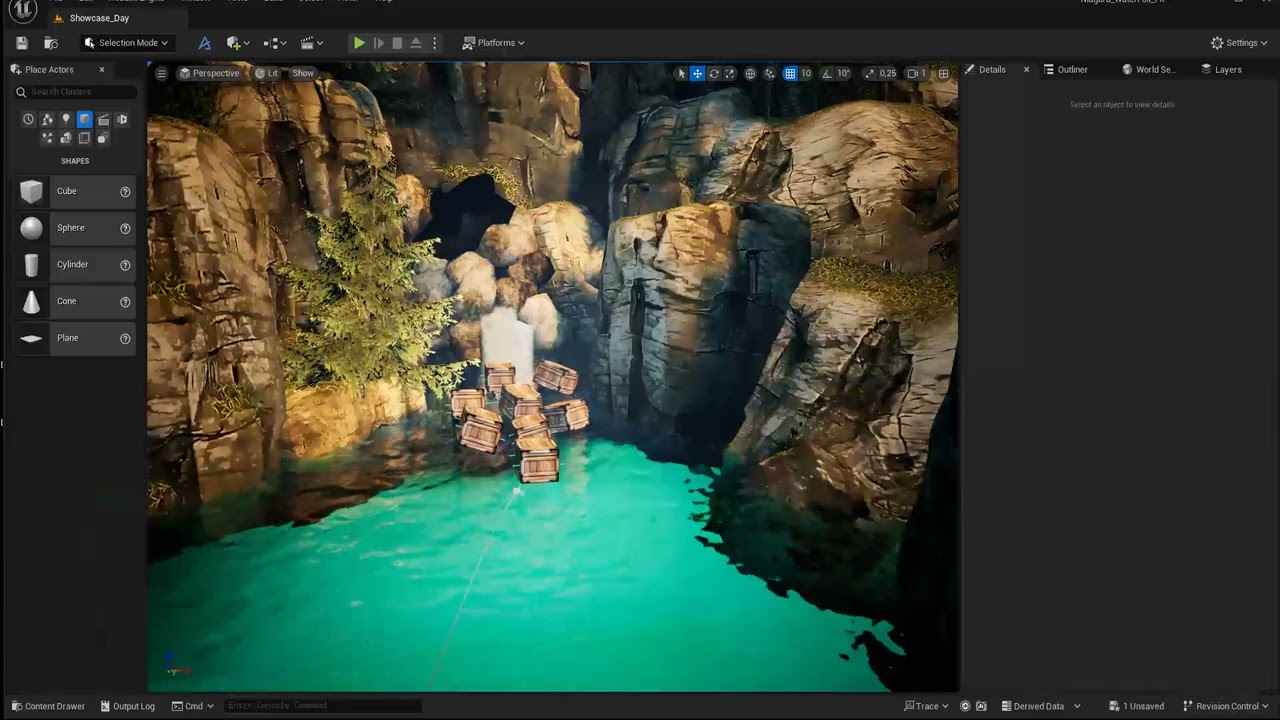Select the Lights bulb category icon
1280x720 pixels.
coord(66,119)
